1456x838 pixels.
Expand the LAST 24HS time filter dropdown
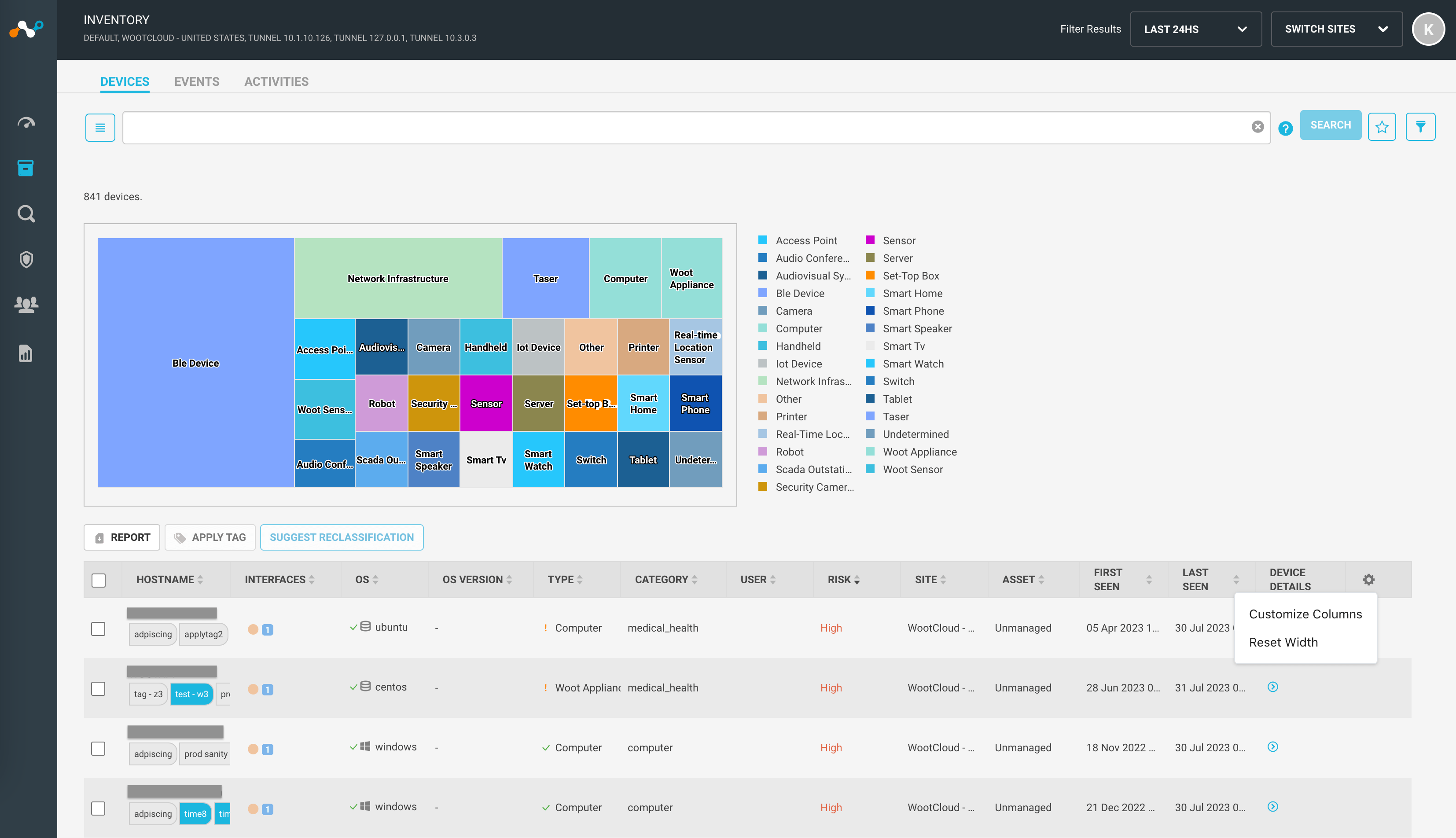(x=1195, y=29)
